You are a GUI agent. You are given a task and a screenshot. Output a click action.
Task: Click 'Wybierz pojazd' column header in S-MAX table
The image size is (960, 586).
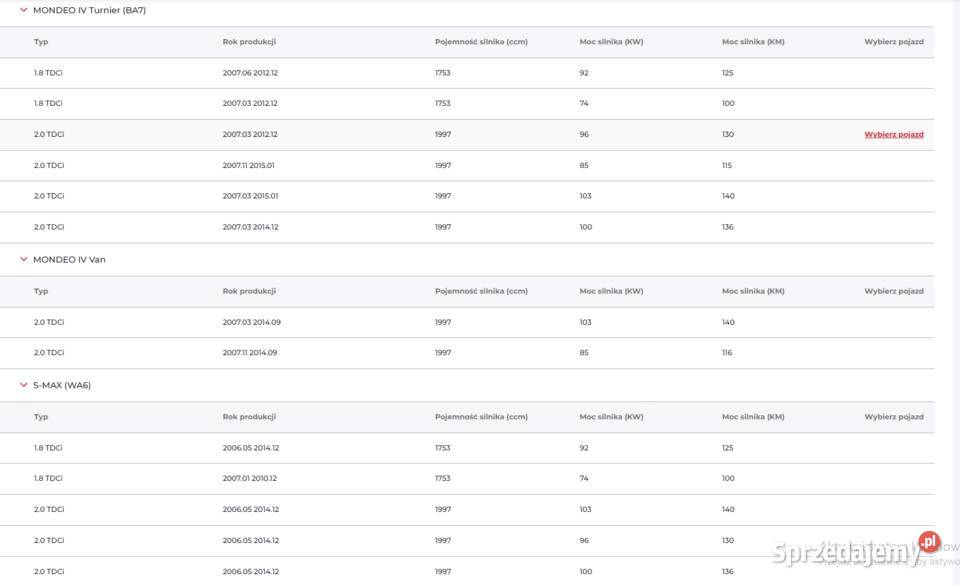[894, 417]
